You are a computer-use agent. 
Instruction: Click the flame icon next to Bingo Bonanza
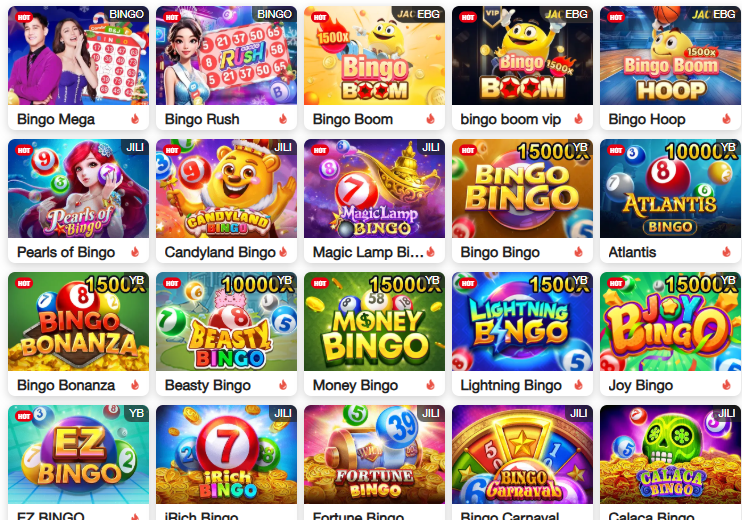[135, 385]
